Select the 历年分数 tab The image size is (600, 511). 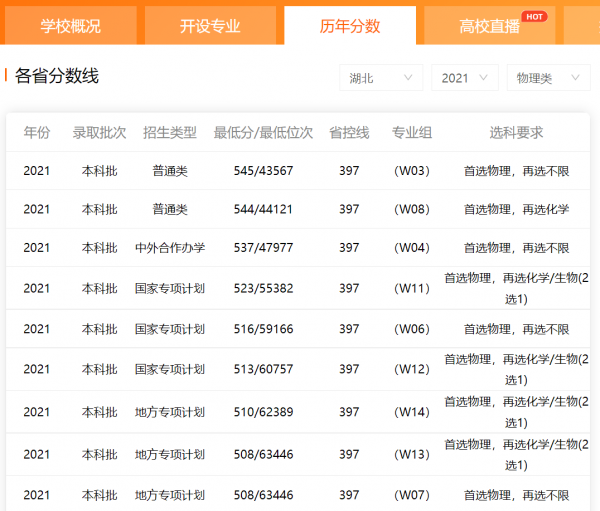350,26
